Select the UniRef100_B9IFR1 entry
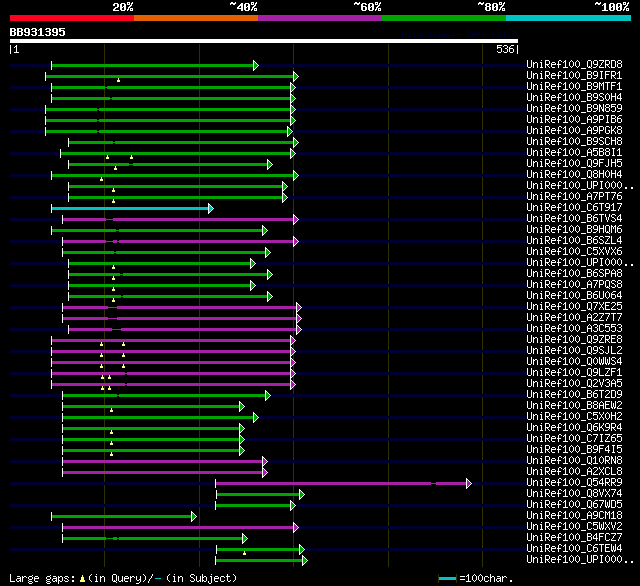 point(574,75)
